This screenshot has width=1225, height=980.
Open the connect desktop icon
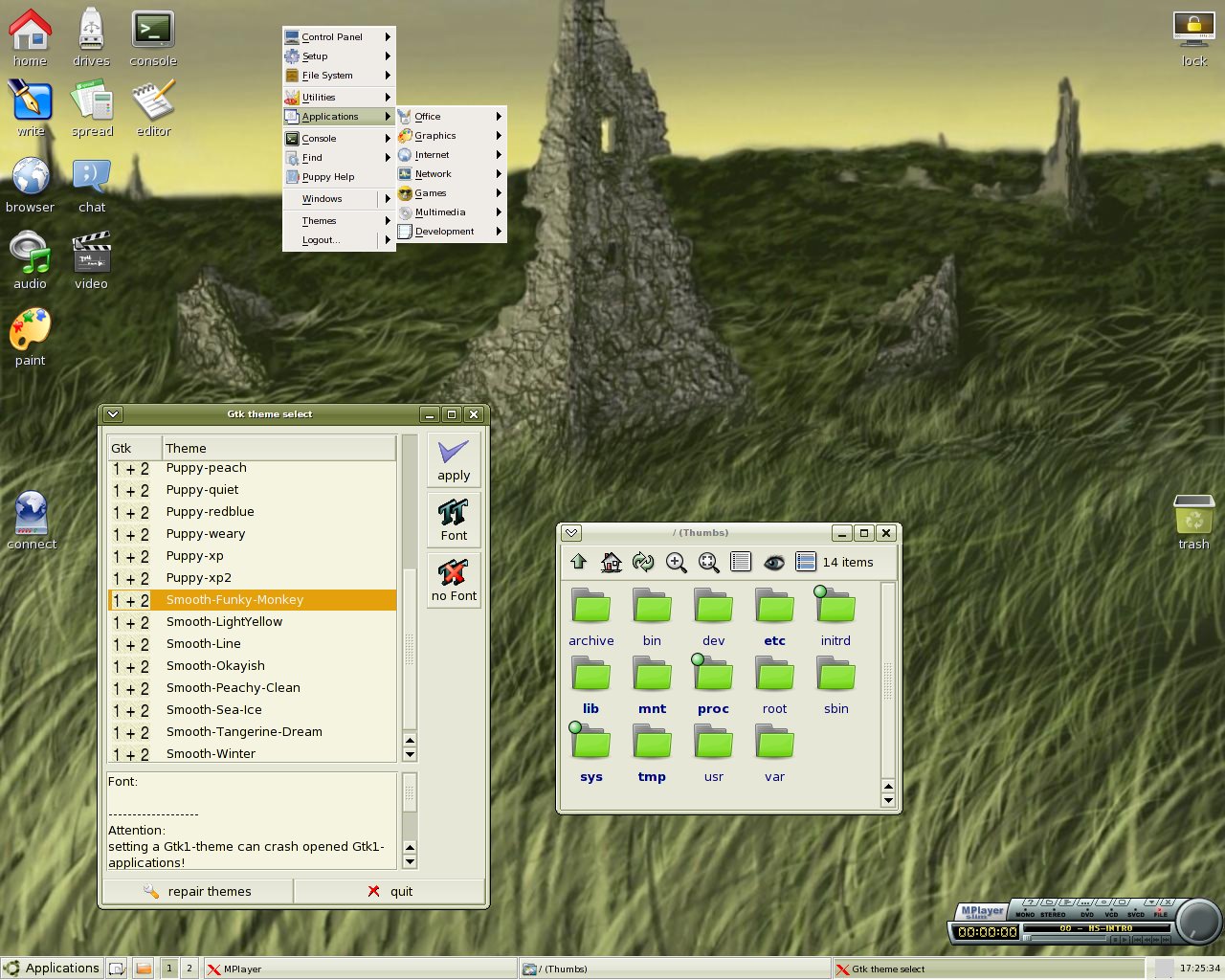click(32, 521)
